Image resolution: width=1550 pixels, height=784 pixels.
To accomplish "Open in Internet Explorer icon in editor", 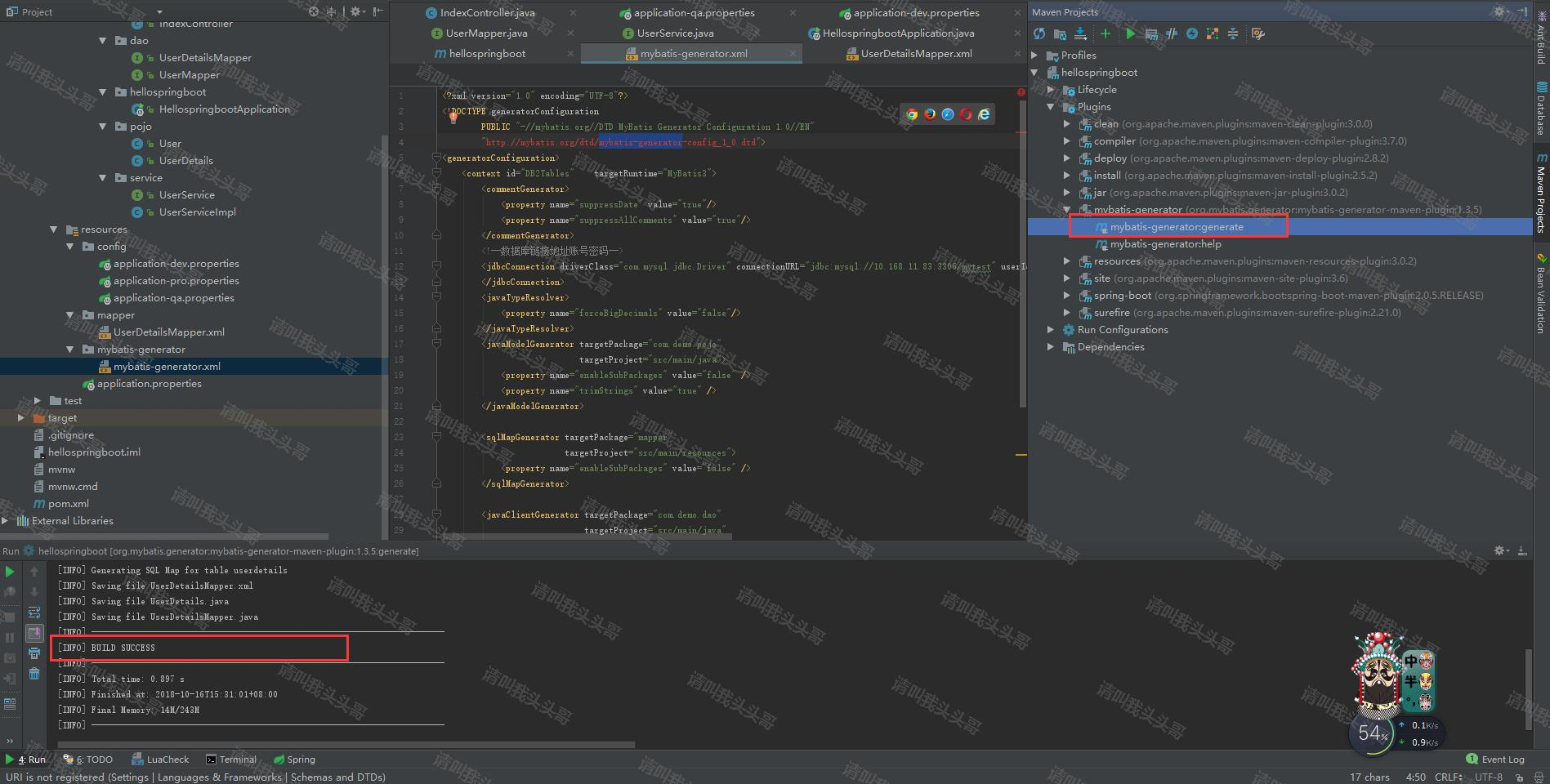I will [x=984, y=114].
